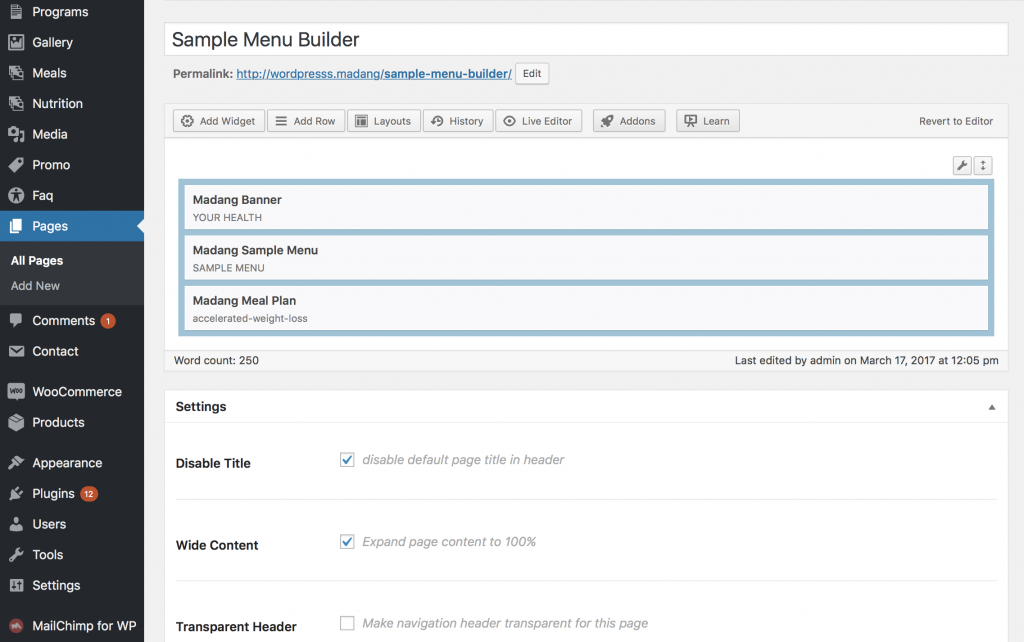Enable the Transparent Header checkbox
The height and width of the screenshot is (642, 1024).
(347, 623)
